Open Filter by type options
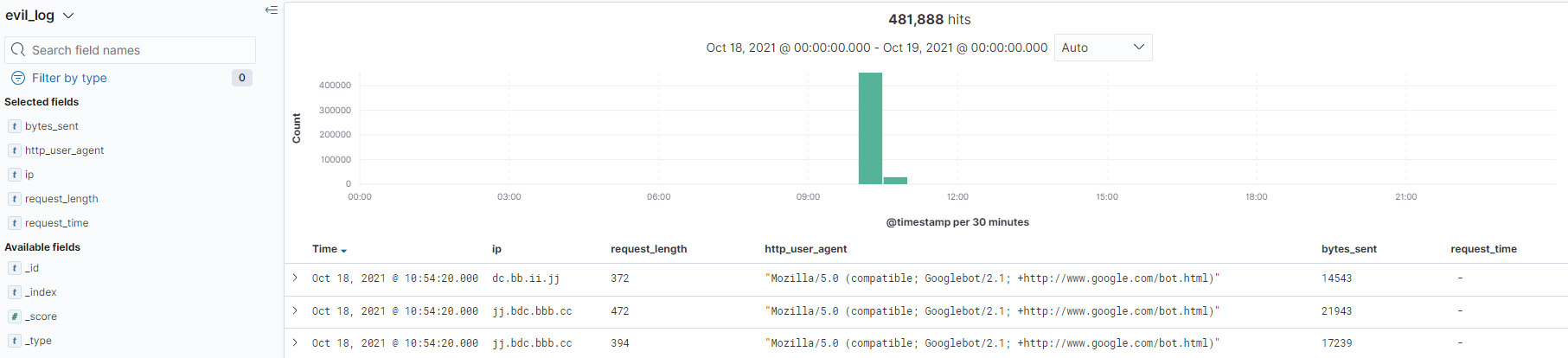This screenshot has width=1568, height=358. tap(69, 78)
